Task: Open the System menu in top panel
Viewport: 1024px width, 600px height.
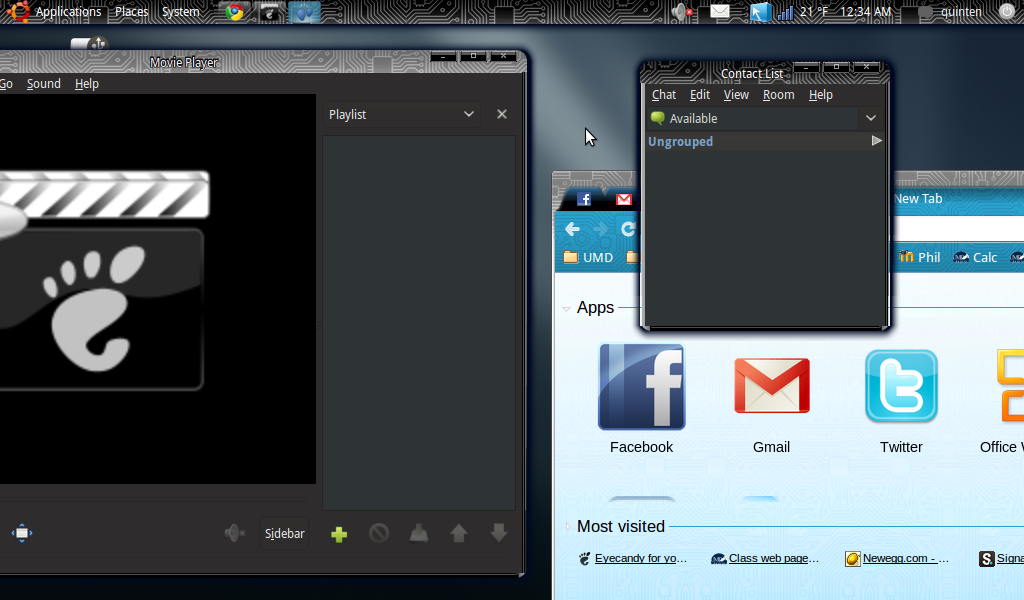Action: click(180, 12)
